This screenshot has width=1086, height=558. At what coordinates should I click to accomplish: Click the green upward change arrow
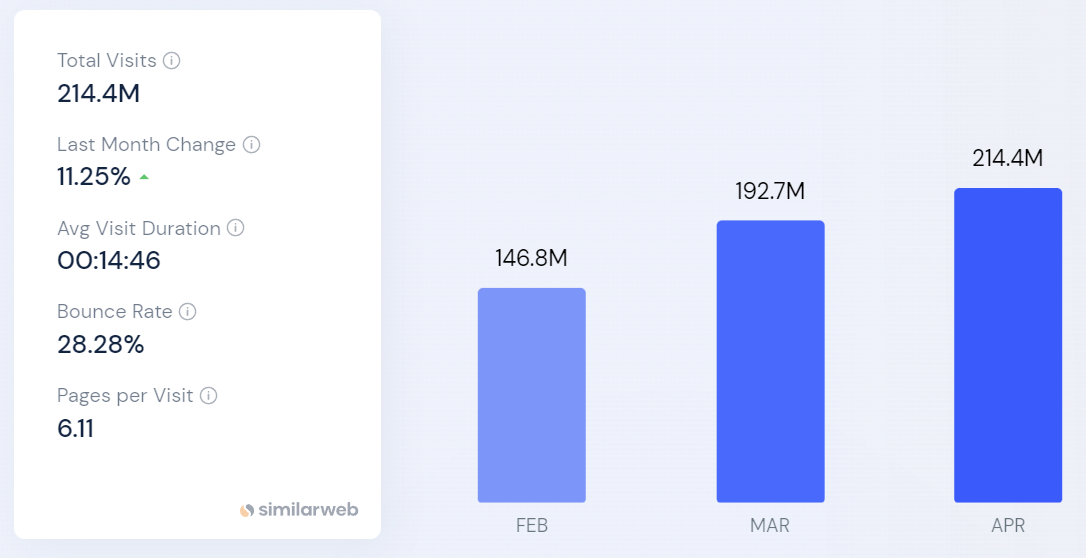[x=144, y=178]
